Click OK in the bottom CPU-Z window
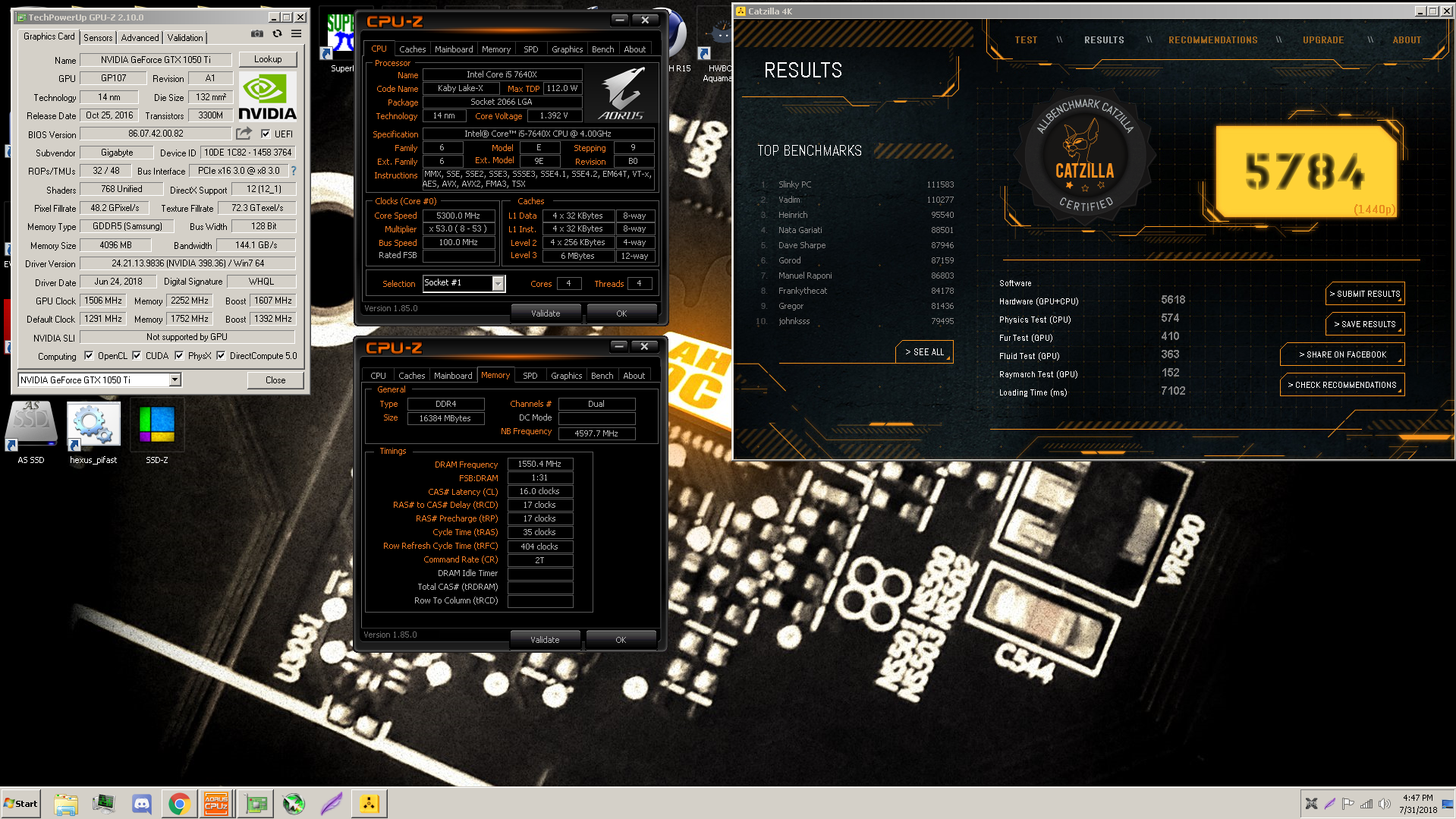Screen dimensions: 1456x819 point(621,640)
